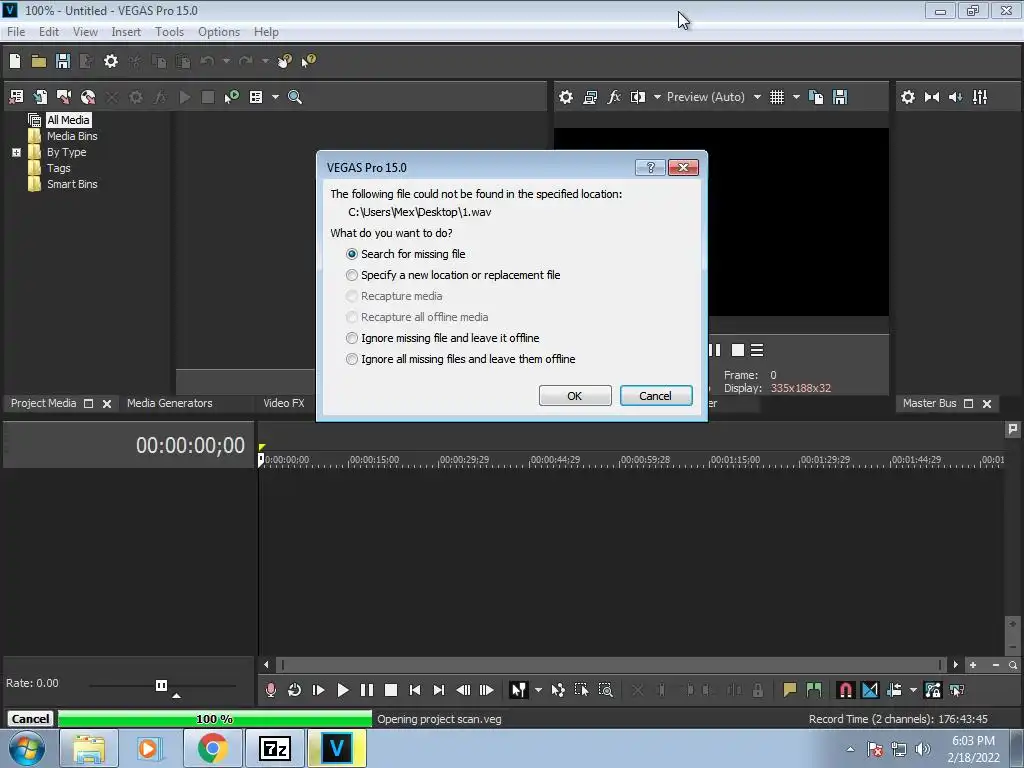This screenshot has height=768, width=1024.
Task: Open the Insert menu
Action: 126,32
